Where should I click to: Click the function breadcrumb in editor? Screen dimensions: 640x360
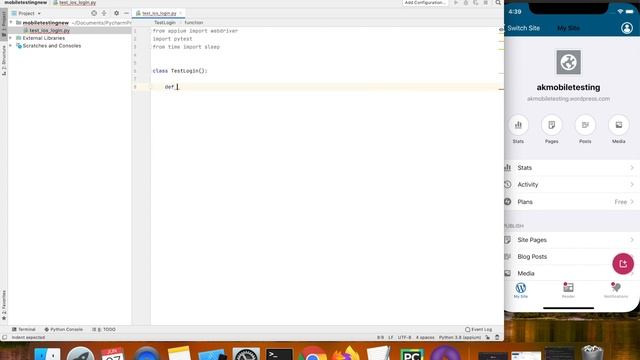pos(193,22)
